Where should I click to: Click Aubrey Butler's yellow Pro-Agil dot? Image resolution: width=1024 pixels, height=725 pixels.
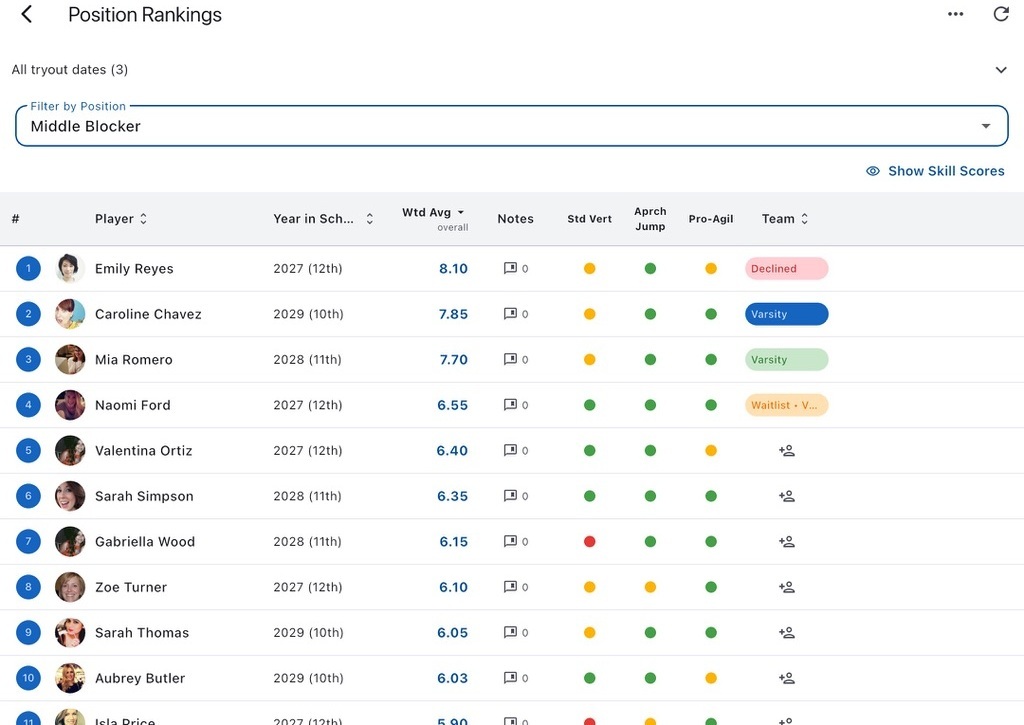711,678
